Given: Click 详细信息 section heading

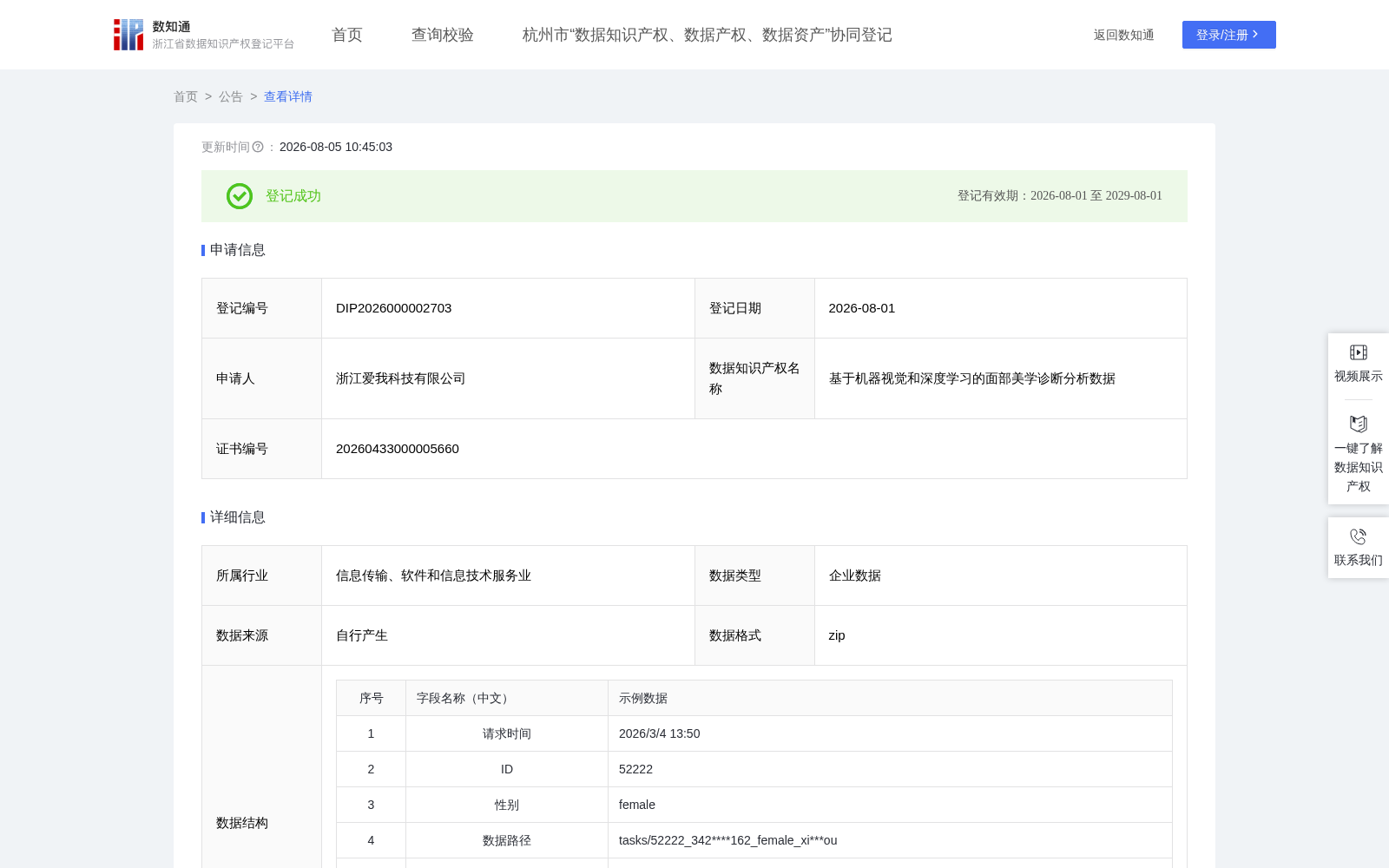Looking at the screenshot, I should tap(238, 517).
